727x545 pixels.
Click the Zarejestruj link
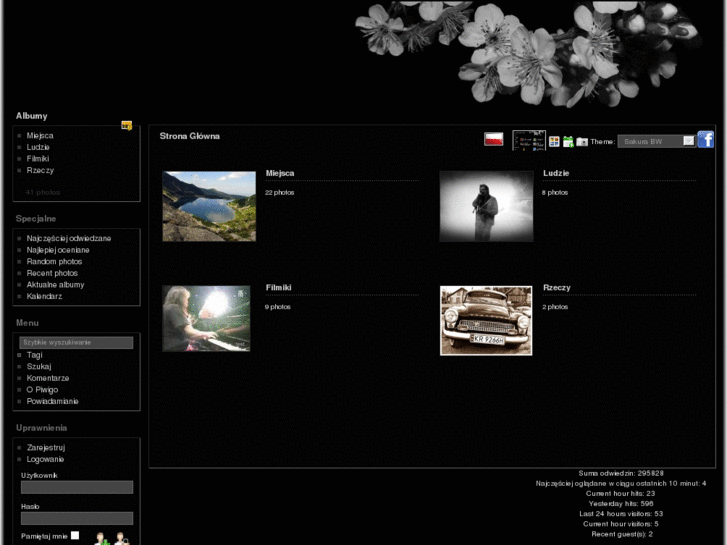tap(46, 448)
